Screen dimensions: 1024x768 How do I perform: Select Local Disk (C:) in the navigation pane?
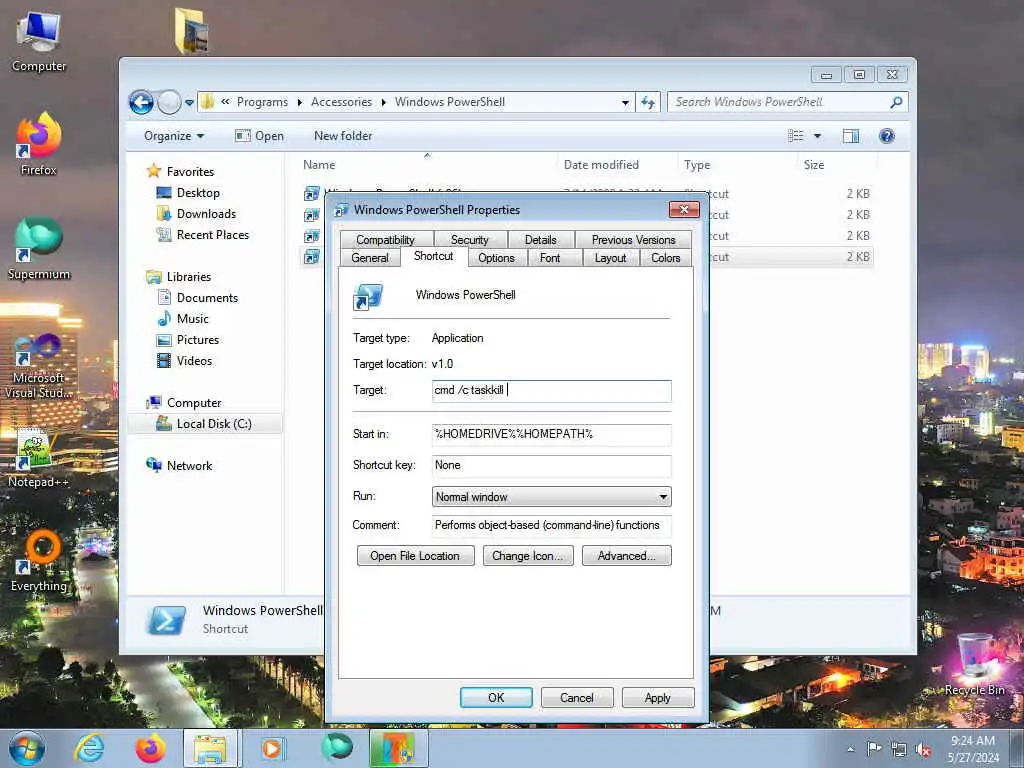(x=205, y=424)
